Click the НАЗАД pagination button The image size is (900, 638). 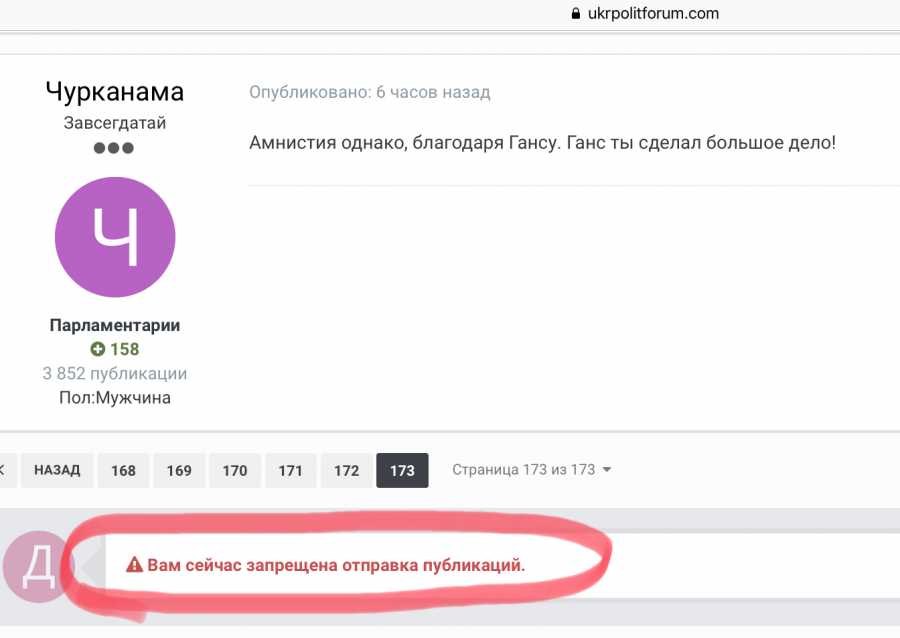pos(57,470)
